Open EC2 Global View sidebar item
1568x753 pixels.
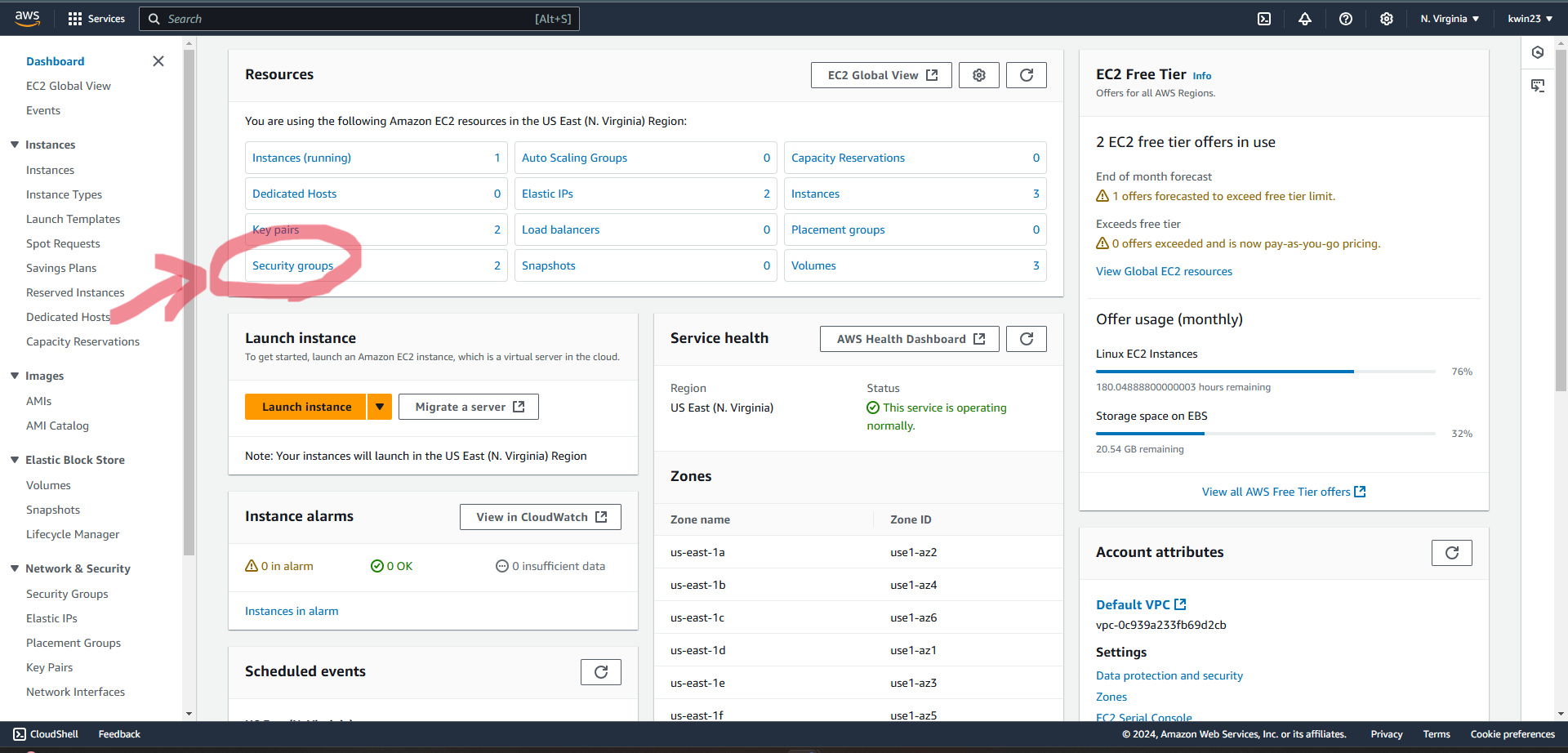tap(68, 86)
